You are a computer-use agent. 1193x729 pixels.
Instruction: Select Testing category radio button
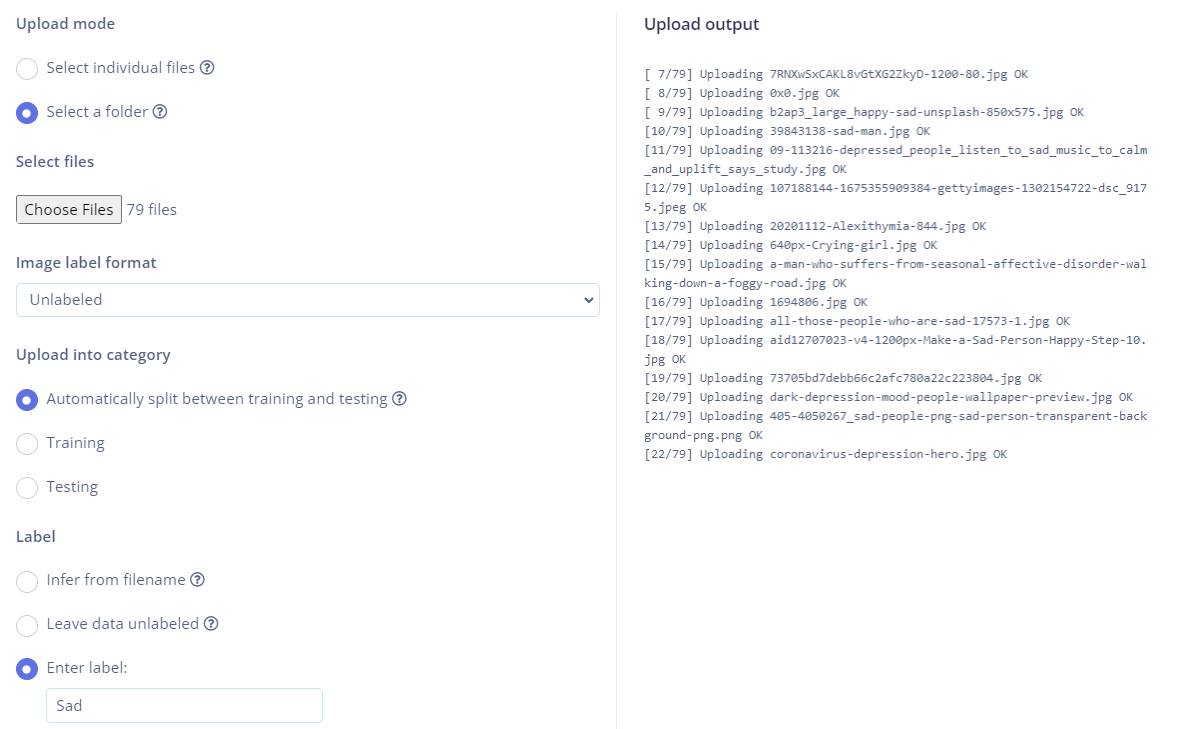pos(27,489)
